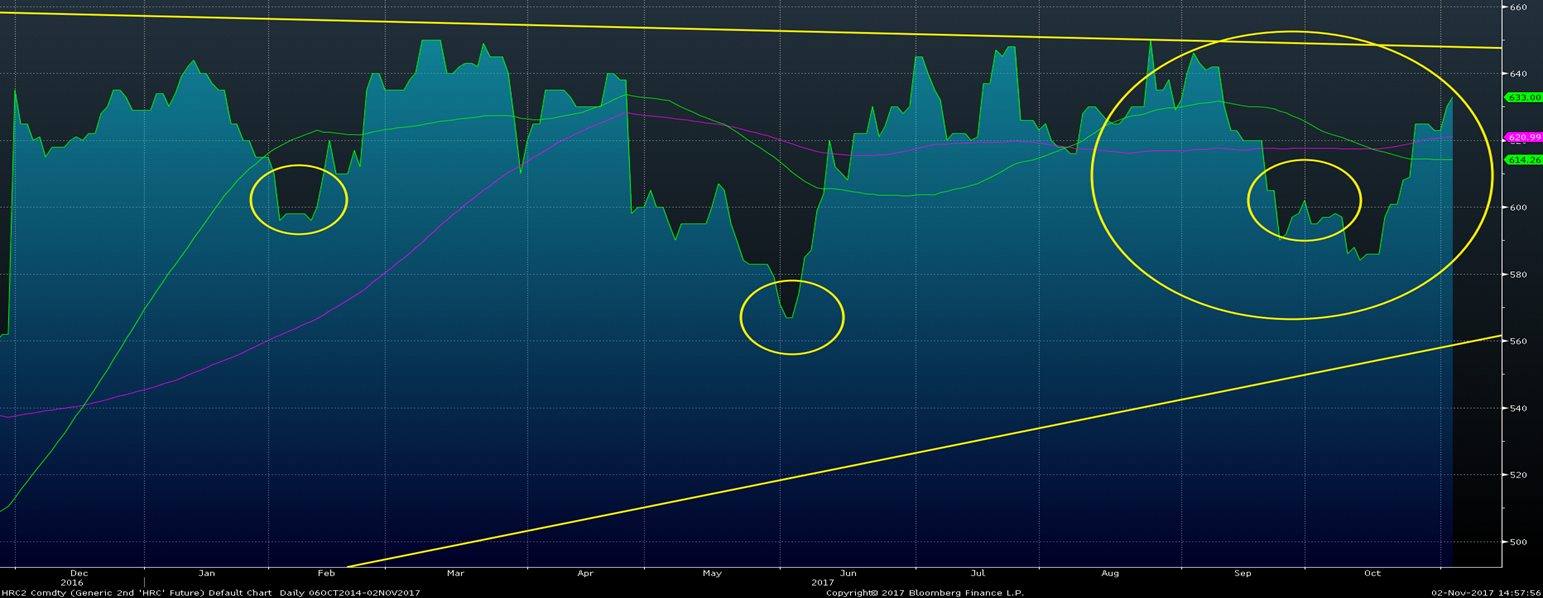The height and width of the screenshot is (598, 1543).
Task: Click the Bloomberg Finance copyright text
Action: 925,593
